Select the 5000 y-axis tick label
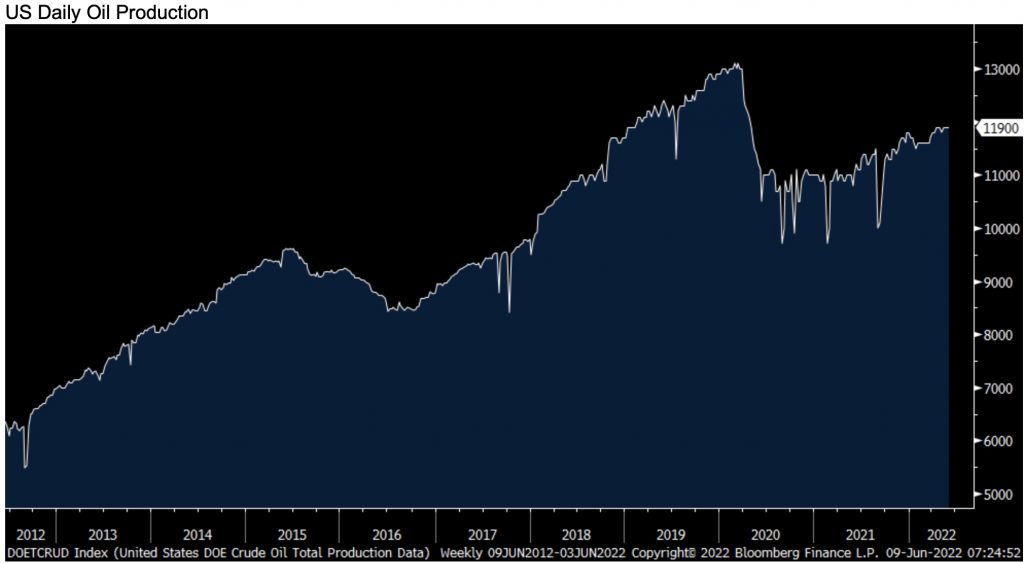Viewport: 1024px width, 563px height. point(998,494)
